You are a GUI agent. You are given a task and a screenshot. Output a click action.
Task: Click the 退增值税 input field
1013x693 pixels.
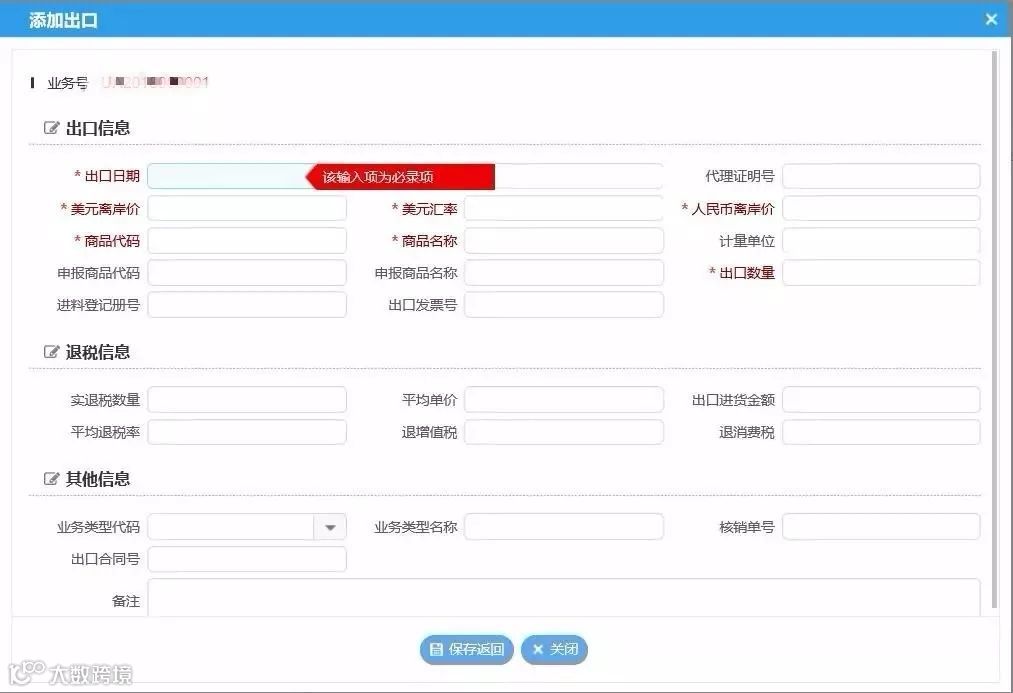coord(564,432)
